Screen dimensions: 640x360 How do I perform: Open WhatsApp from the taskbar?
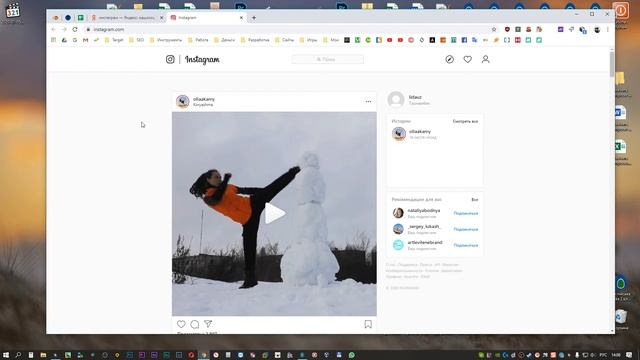point(352,355)
